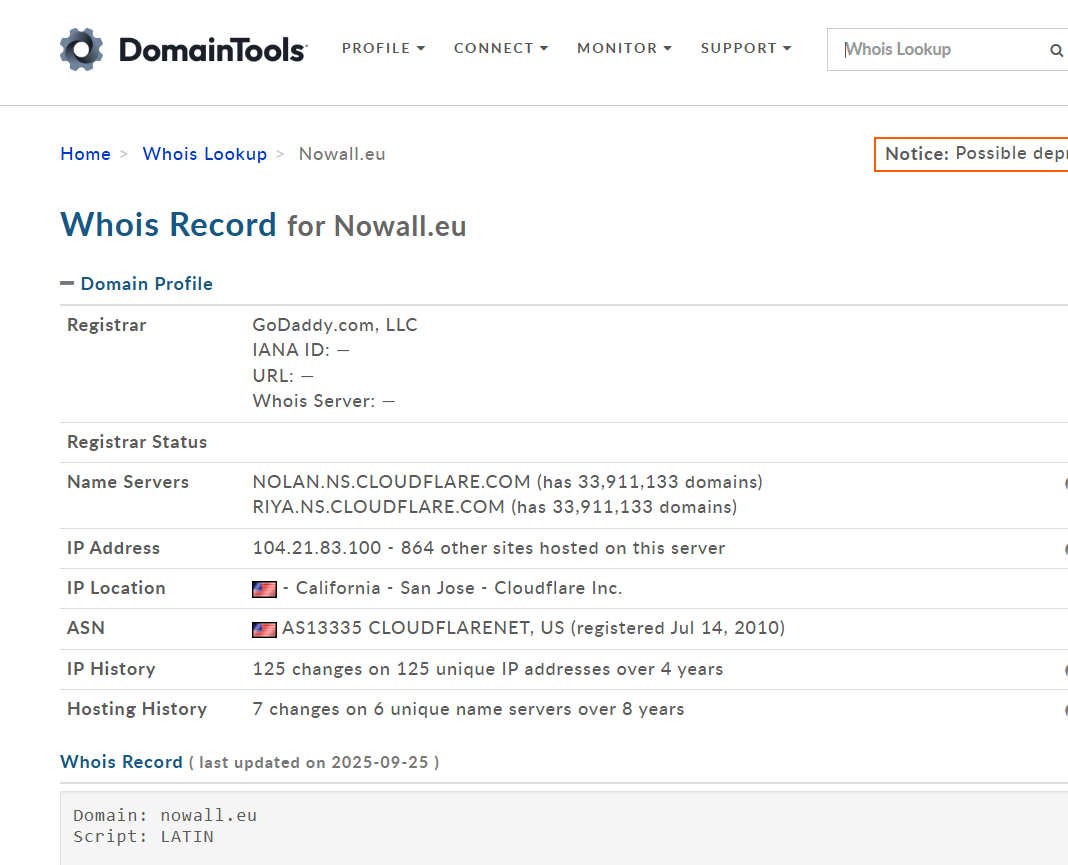Click the Whois Record last updated heading

(x=121, y=762)
